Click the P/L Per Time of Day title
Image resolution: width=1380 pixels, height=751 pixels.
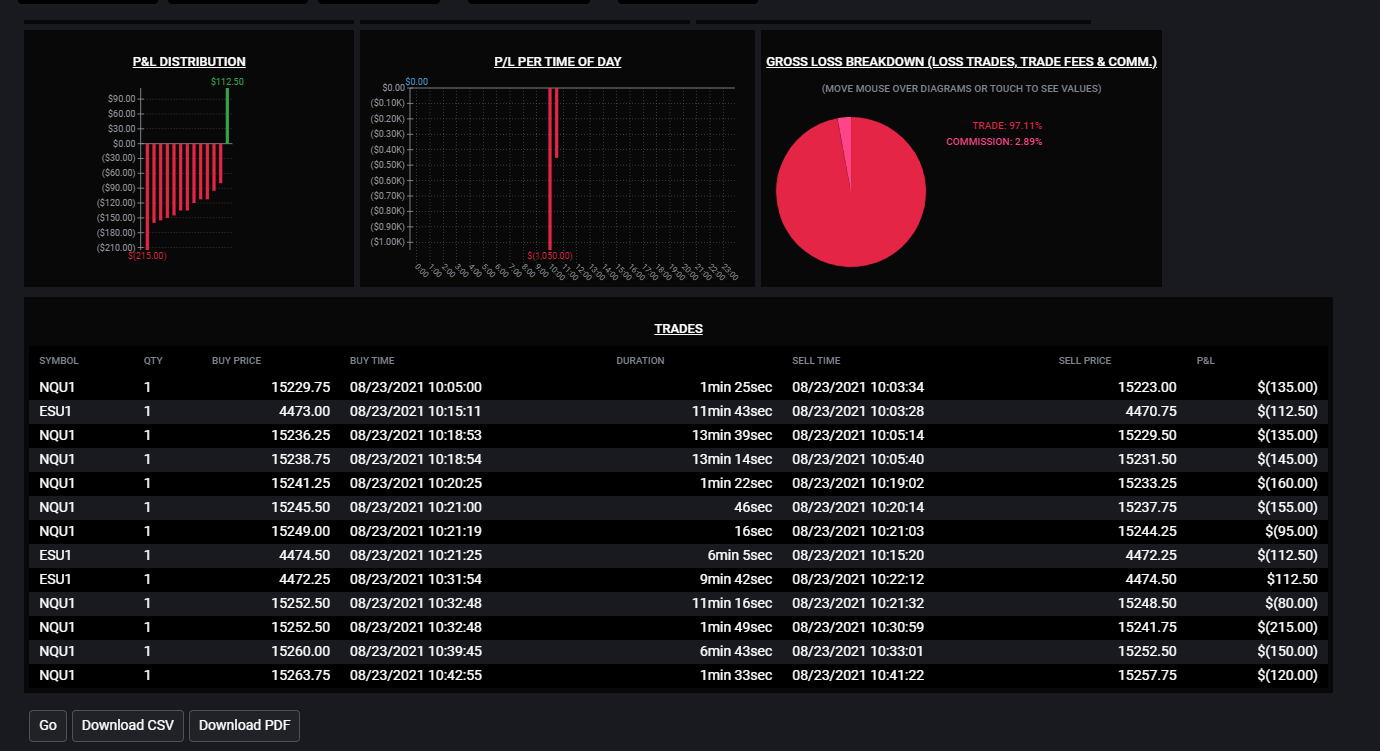558,62
